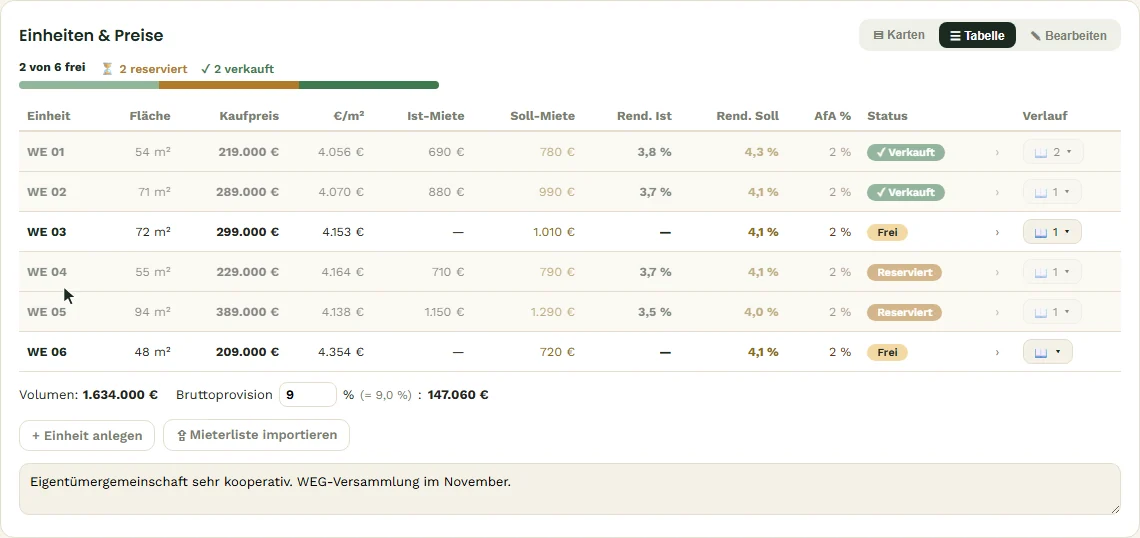The height and width of the screenshot is (538, 1140).
Task: Open the book history icon for WE 06
Action: point(1040,353)
